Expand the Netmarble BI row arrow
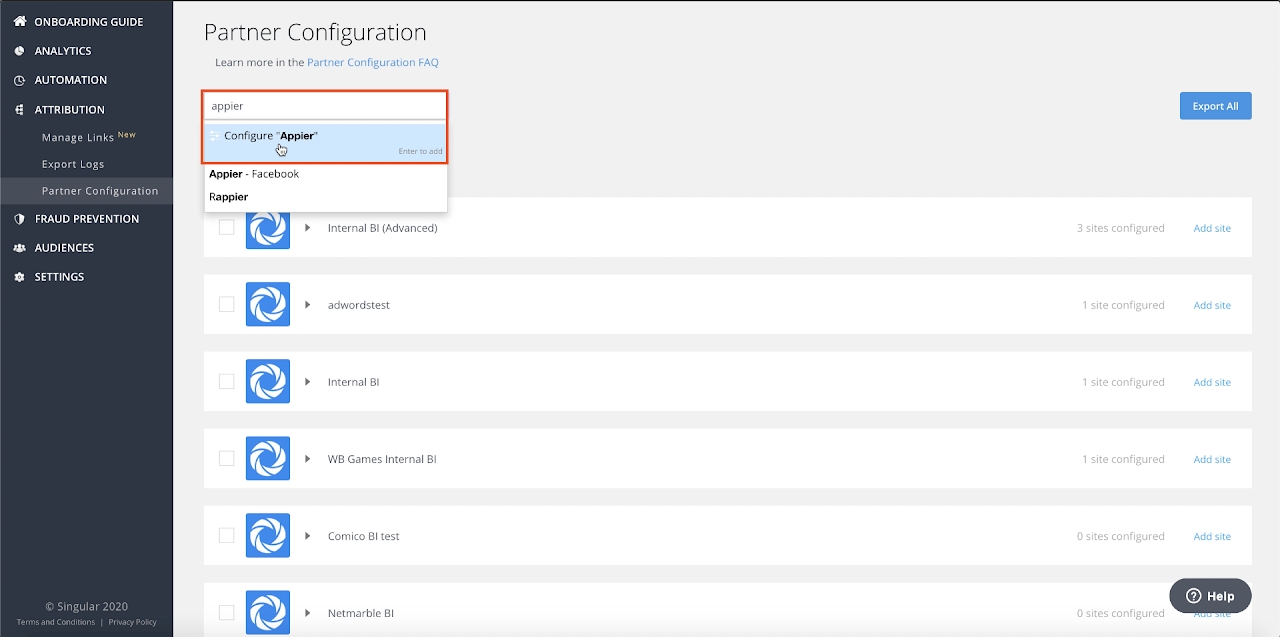The image size is (1280, 637). [x=308, y=613]
